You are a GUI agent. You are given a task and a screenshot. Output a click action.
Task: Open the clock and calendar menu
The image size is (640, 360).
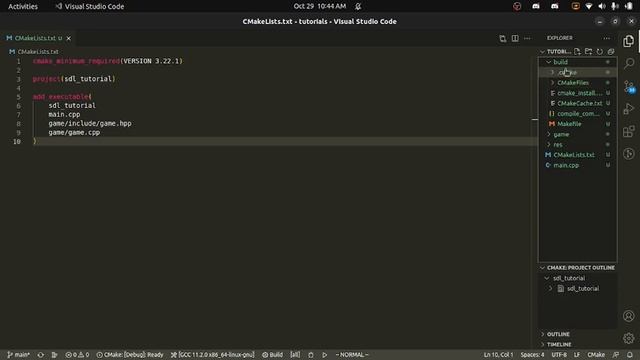(x=320, y=6)
